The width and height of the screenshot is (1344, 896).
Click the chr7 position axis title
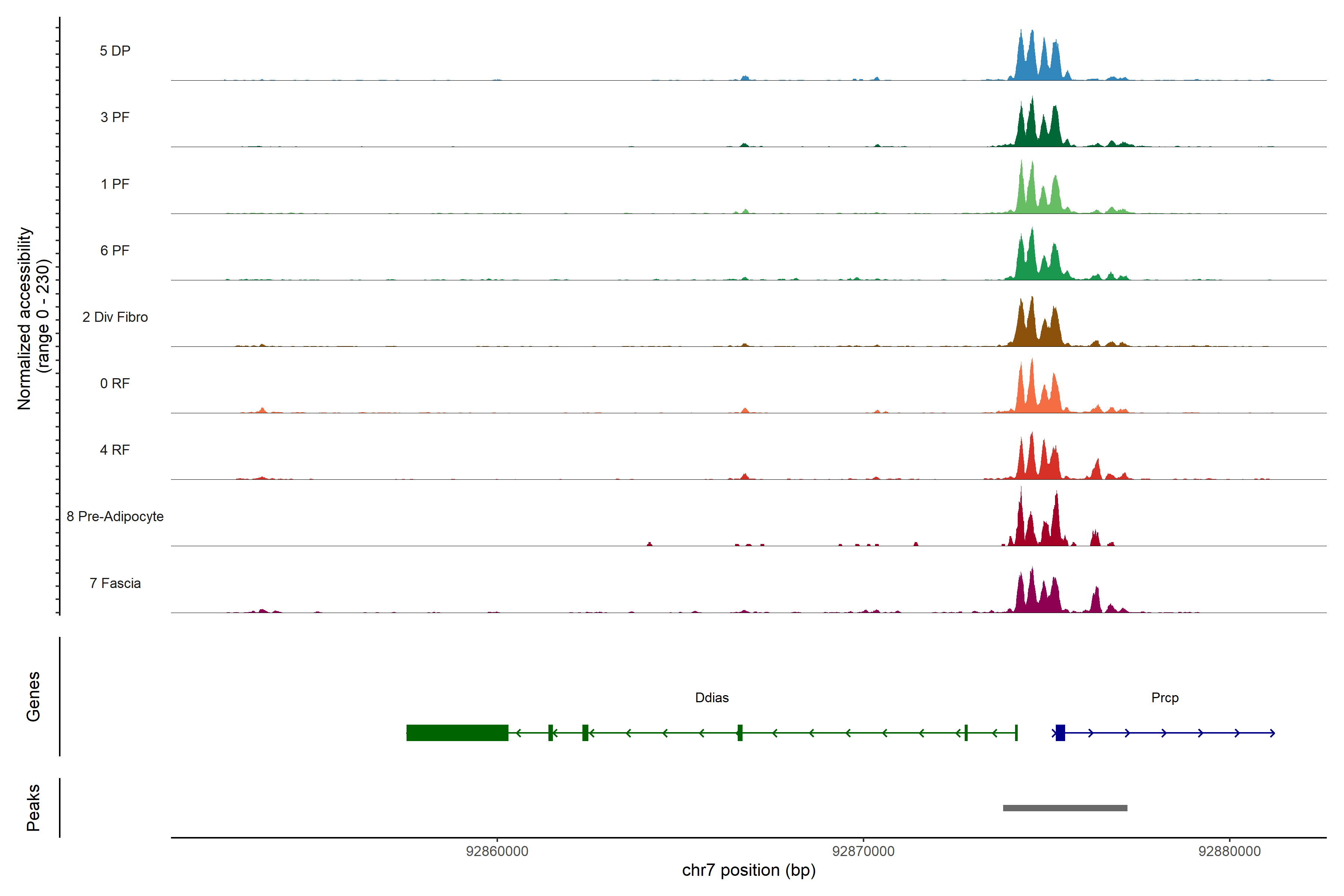749,870
